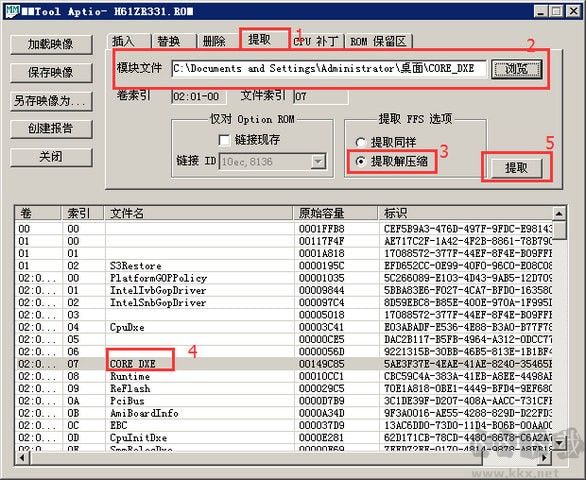Viewport: 586px width, 480px height.
Task: Click the 浏览 (Browse) button
Action: (516, 69)
